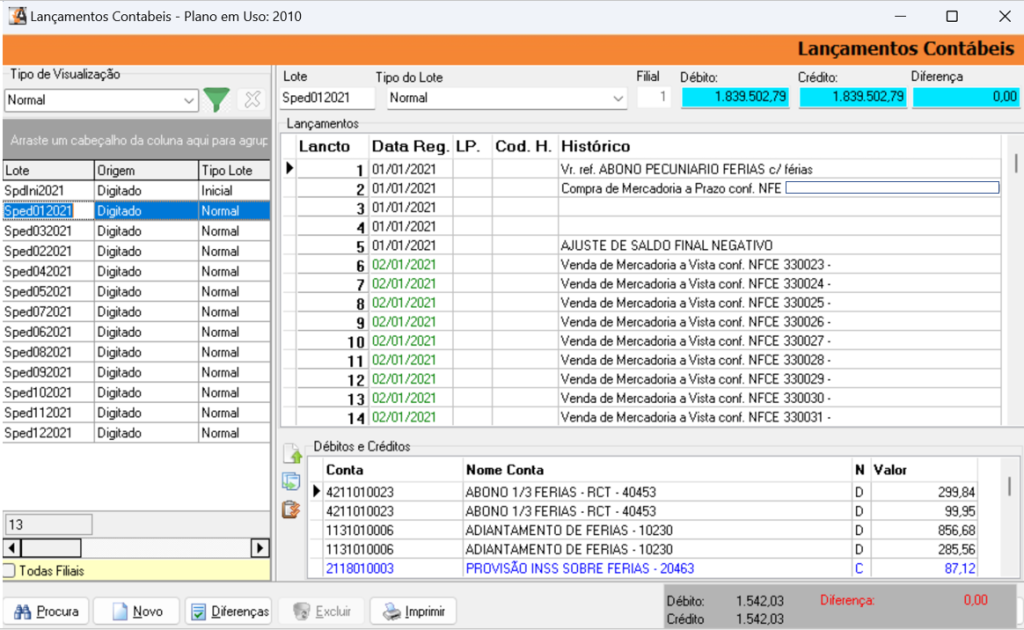Click the Valor column header
Image resolution: width=1024 pixels, height=630 pixels.
click(924, 470)
